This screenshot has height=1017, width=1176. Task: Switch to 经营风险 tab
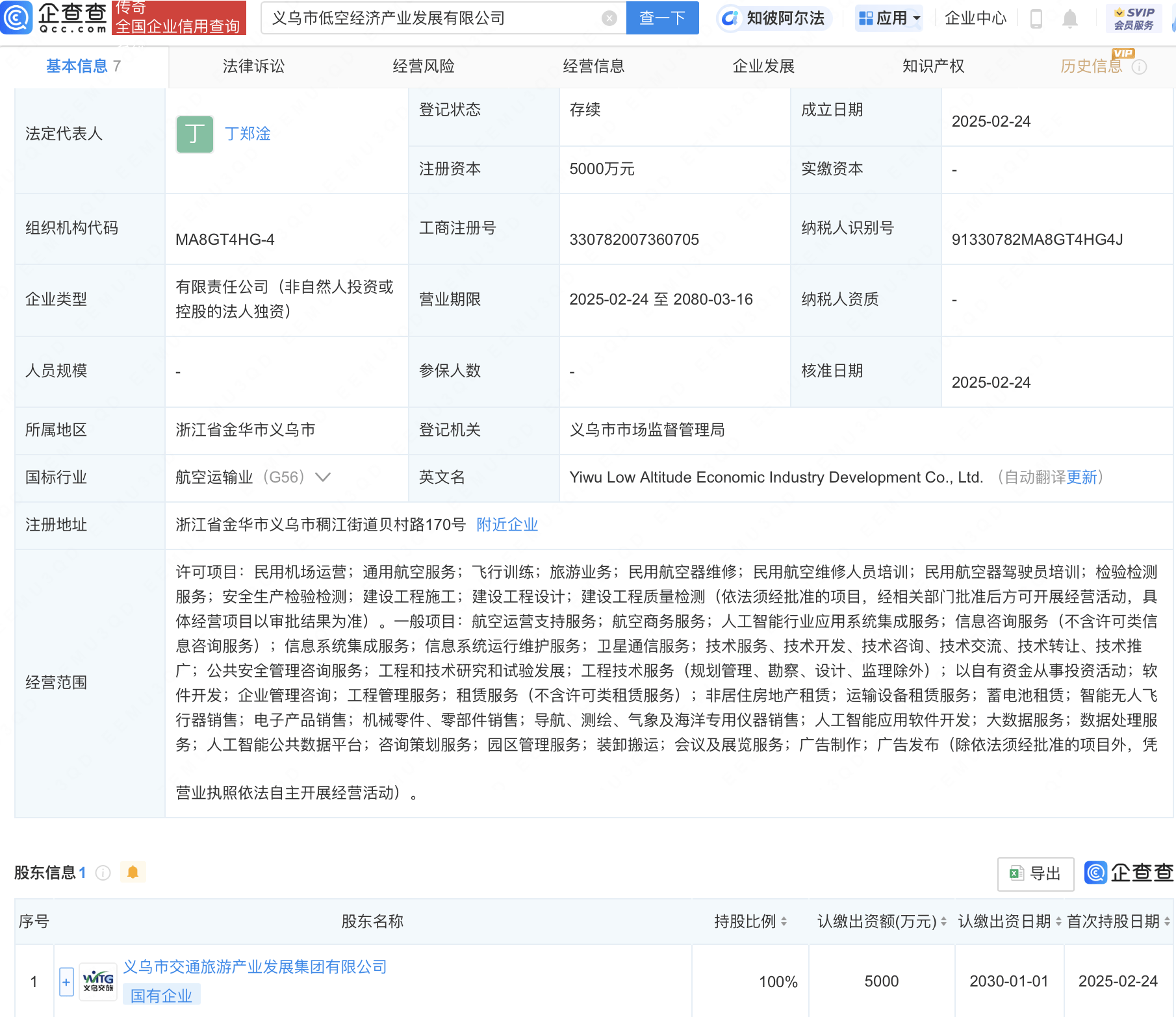(x=424, y=66)
